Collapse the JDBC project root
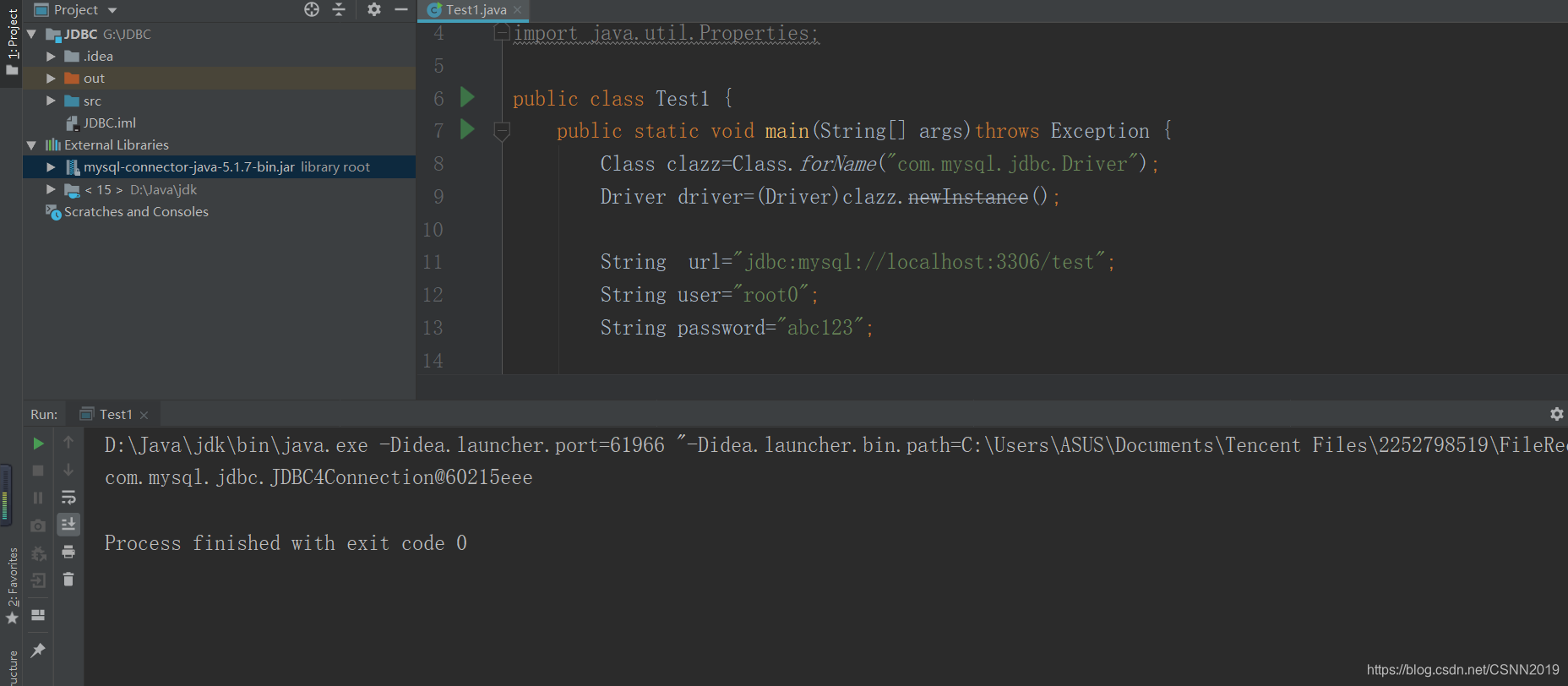 (x=31, y=34)
